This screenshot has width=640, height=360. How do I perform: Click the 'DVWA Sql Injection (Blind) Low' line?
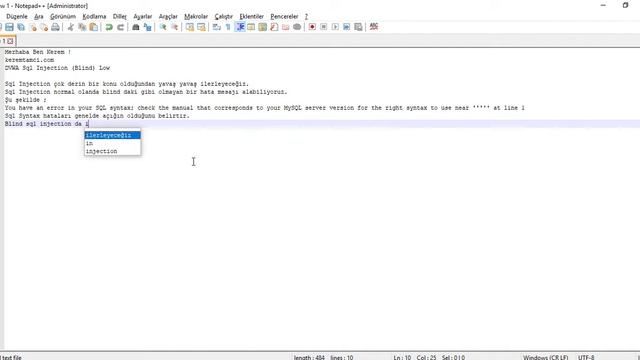57,68
